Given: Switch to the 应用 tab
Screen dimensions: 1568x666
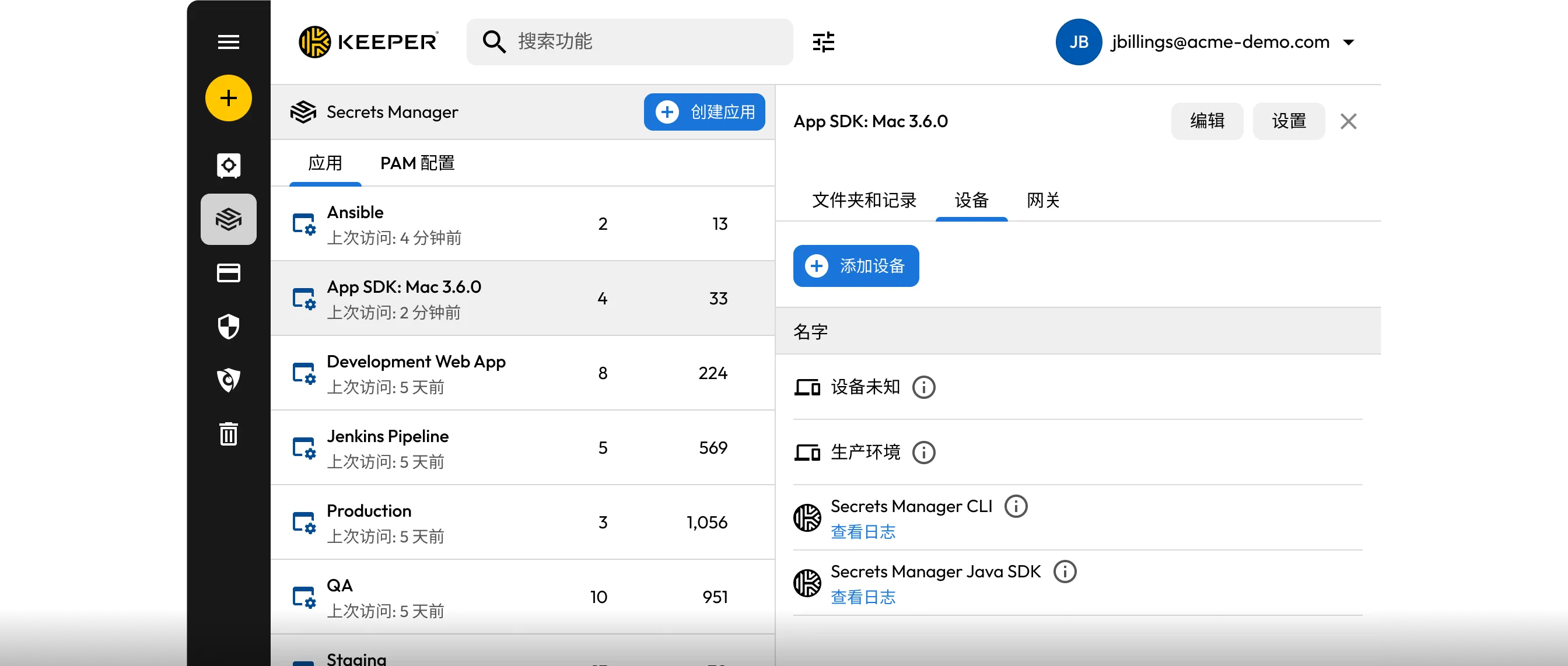Looking at the screenshot, I should click(x=325, y=163).
